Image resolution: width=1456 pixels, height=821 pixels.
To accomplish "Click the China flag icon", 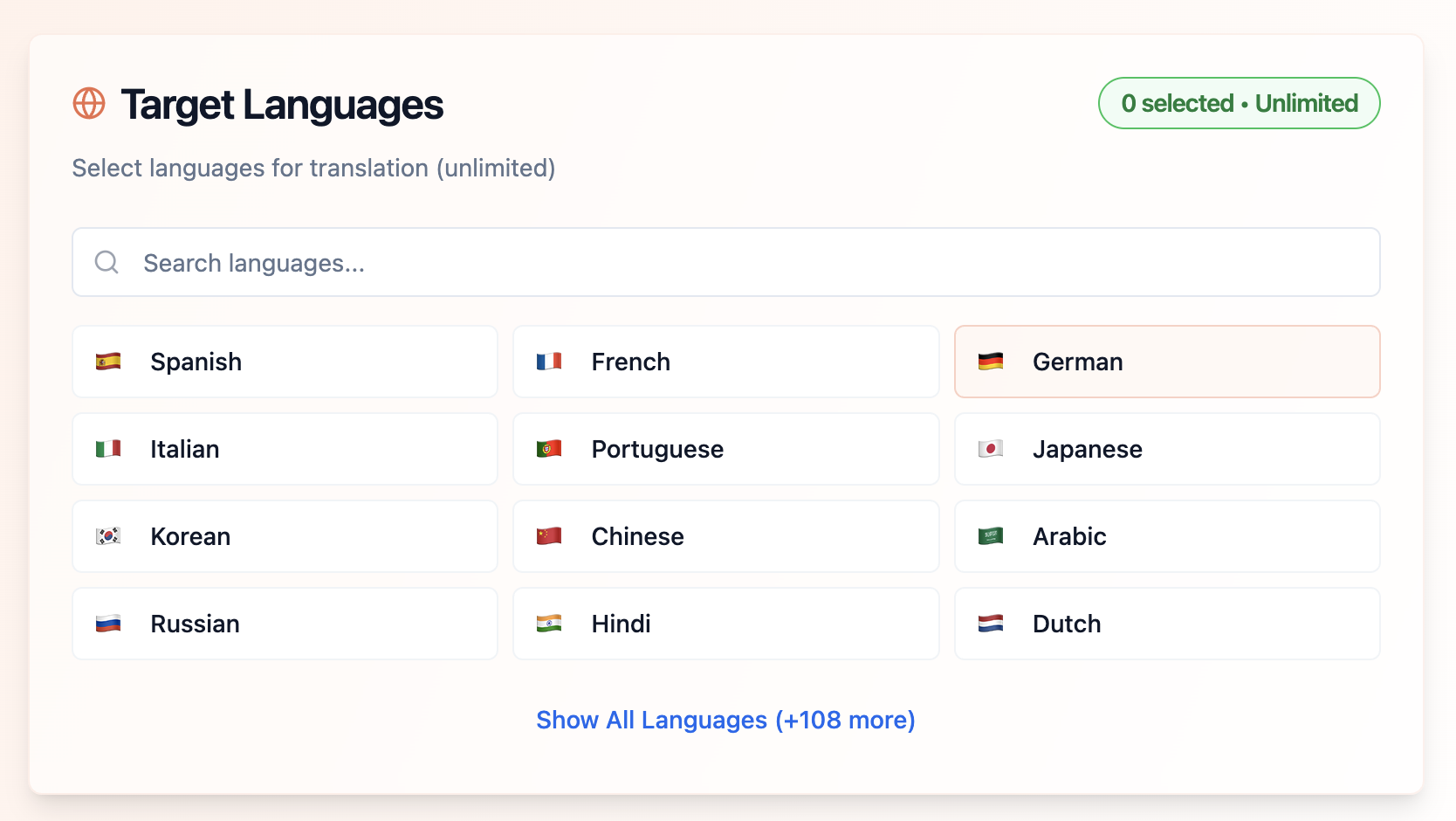I will pyautogui.click(x=549, y=536).
